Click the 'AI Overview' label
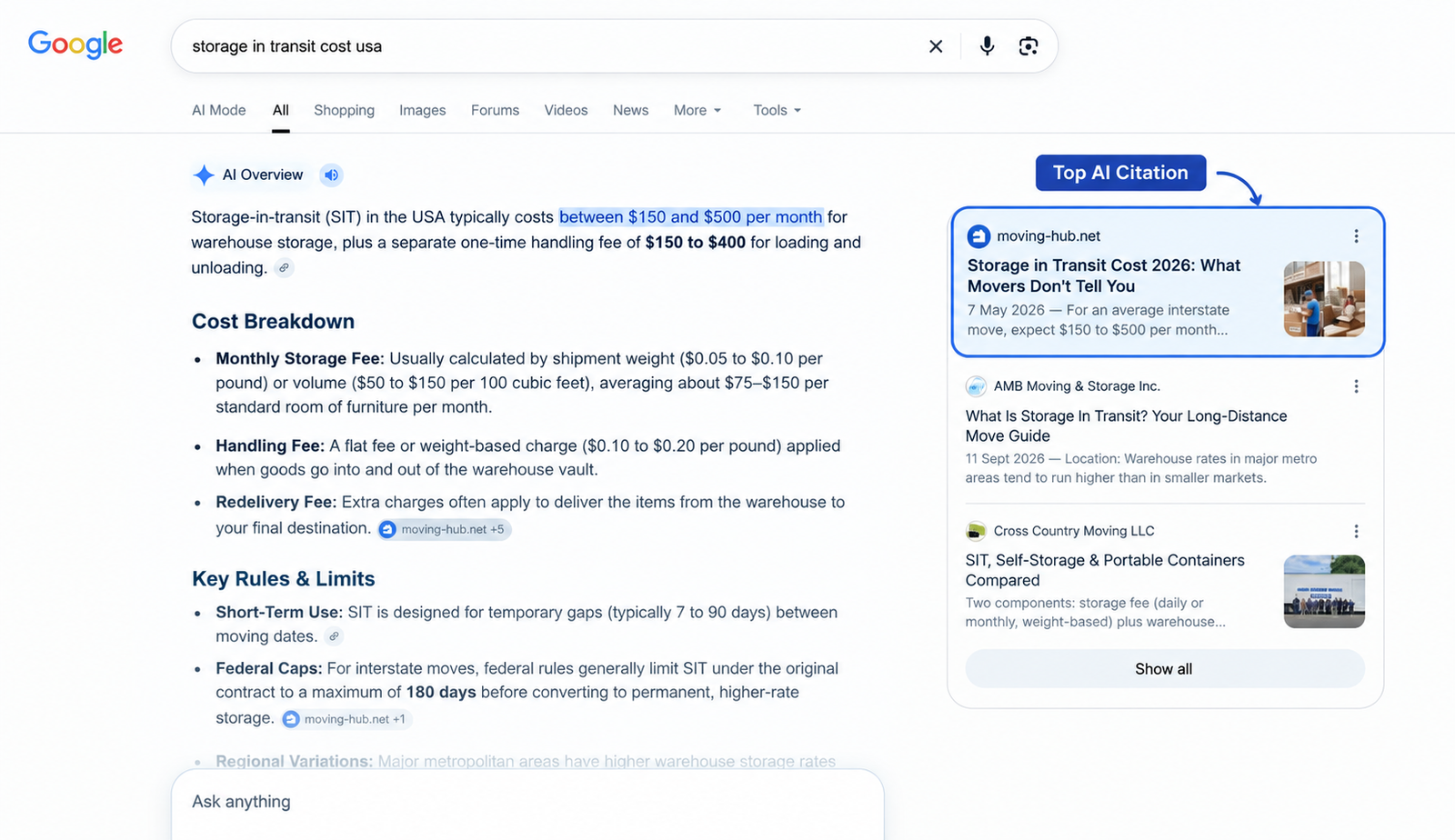The height and width of the screenshot is (840, 1455). 263,175
